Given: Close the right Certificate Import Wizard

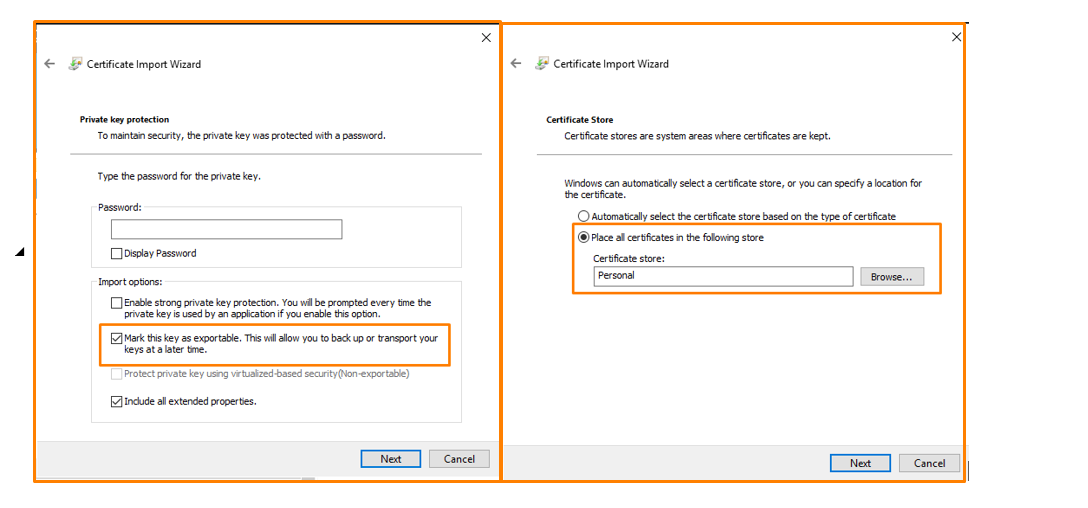Looking at the screenshot, I should [x=956, y=37].
